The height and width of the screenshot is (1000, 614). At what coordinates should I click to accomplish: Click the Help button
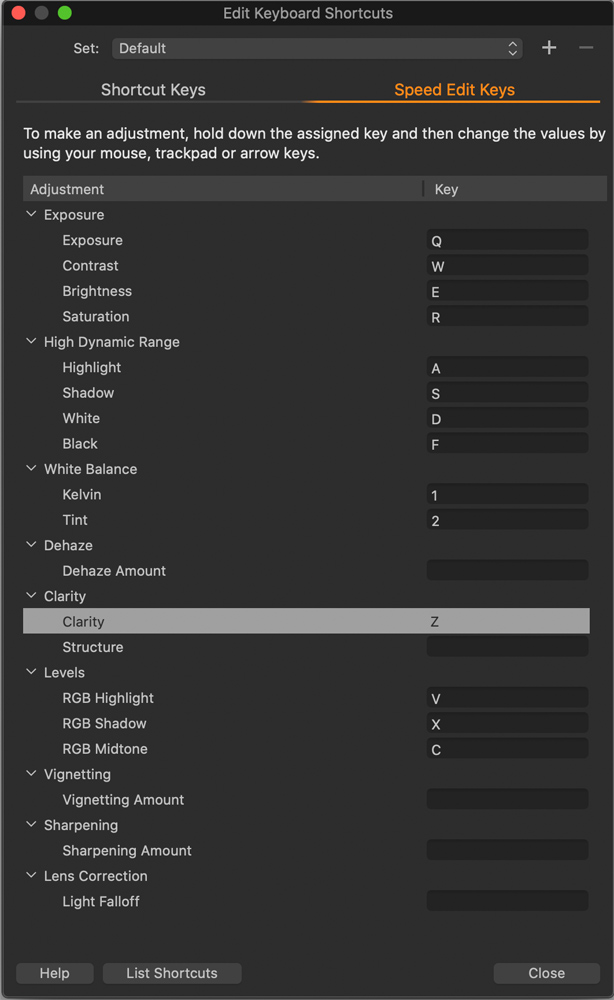pyautogui.click(x=54, y=973)
